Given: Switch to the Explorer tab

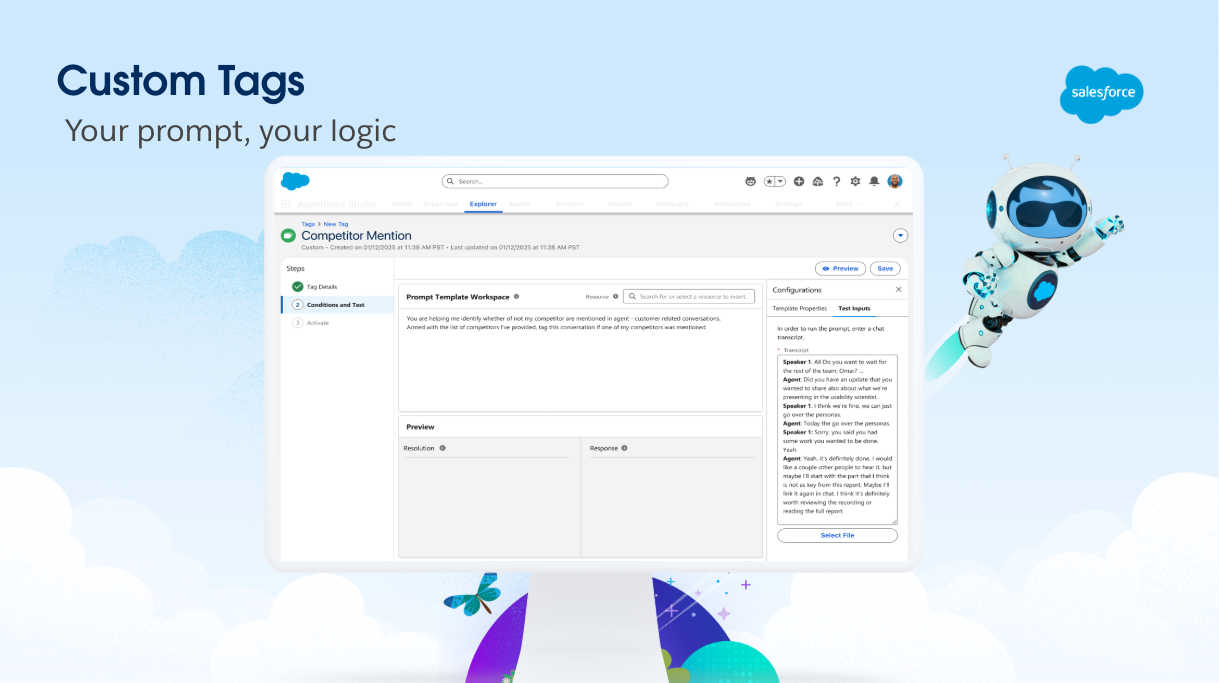Looking at the screenshot, I should (x=483, y=204).
